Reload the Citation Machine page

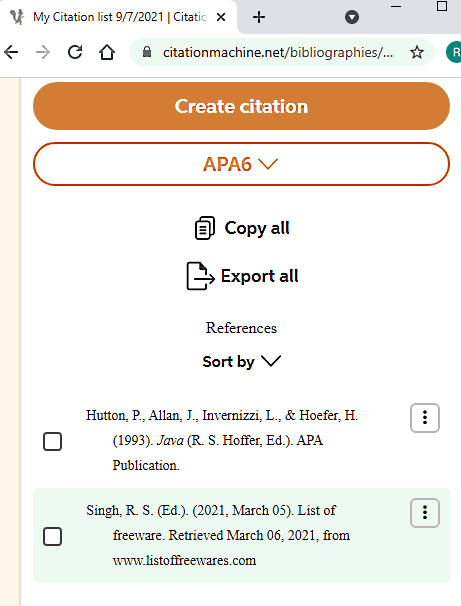point(75,52)
